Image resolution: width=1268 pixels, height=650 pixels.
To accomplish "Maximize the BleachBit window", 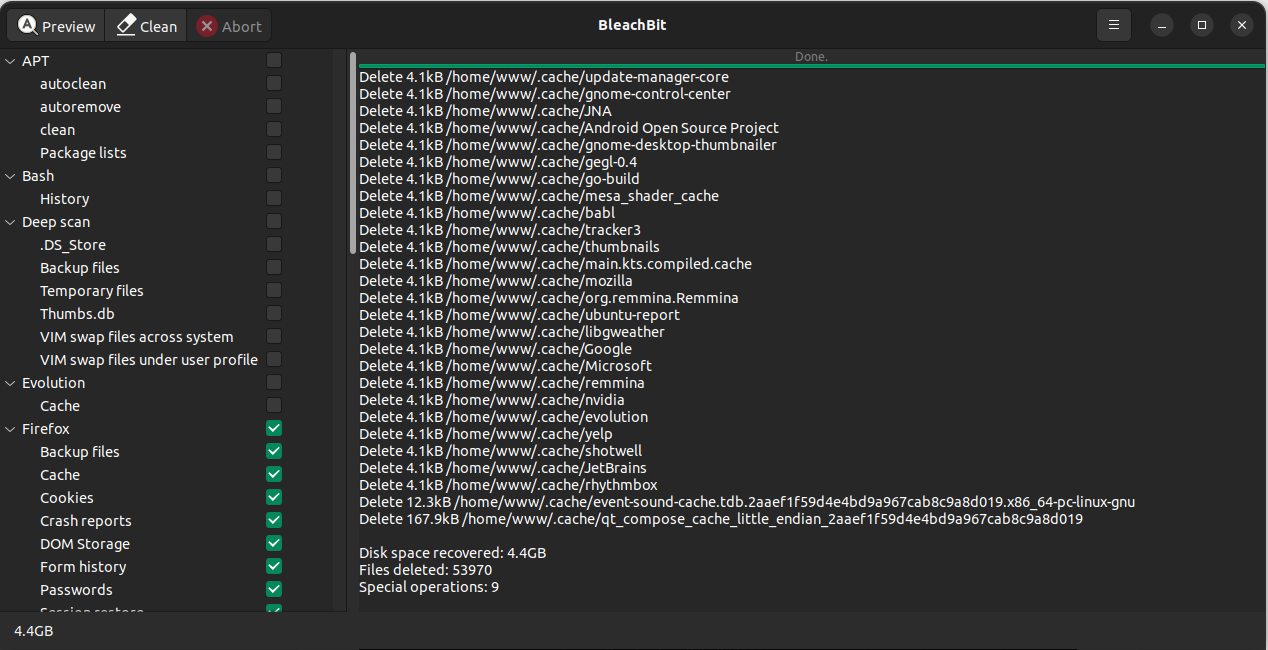I will click(x=1202, y=25).
